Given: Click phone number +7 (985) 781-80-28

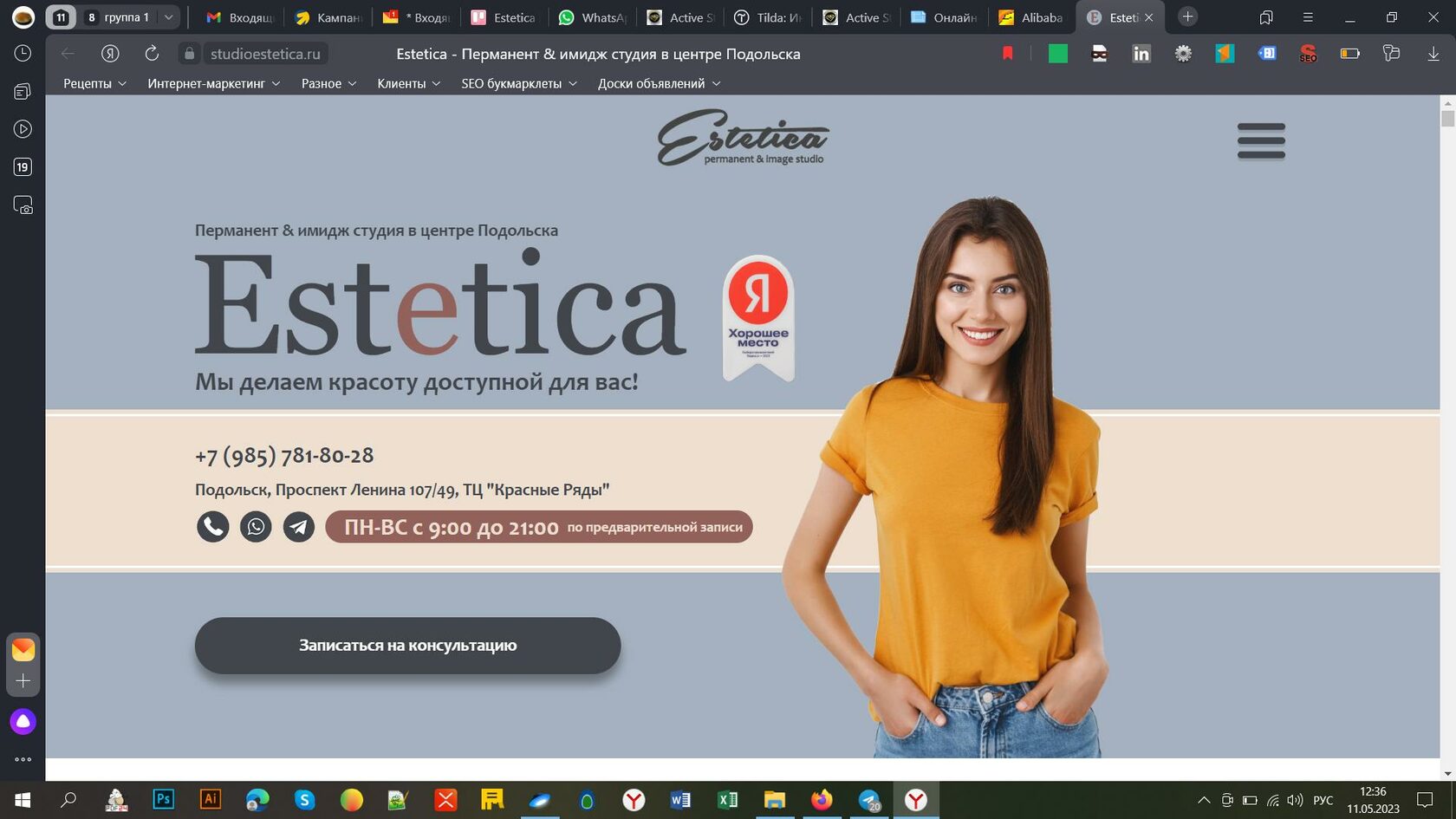Looking at the screenshot, I should point(284,455).
